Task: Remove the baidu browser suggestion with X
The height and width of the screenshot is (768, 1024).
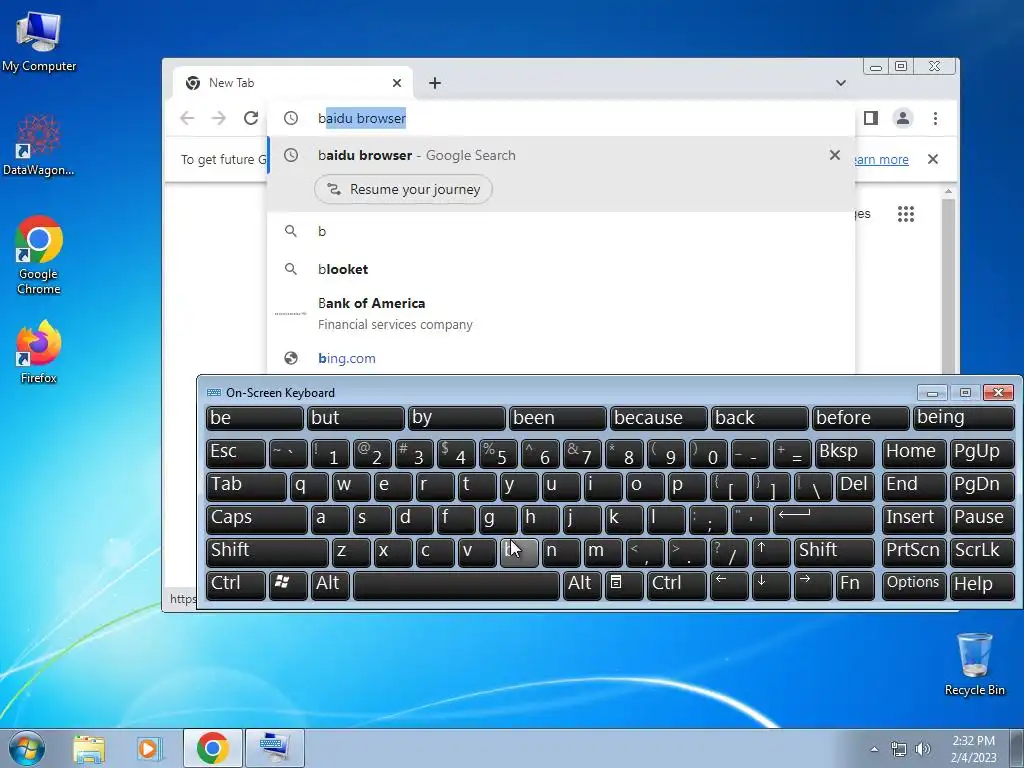Action: (x=835, y=155)
